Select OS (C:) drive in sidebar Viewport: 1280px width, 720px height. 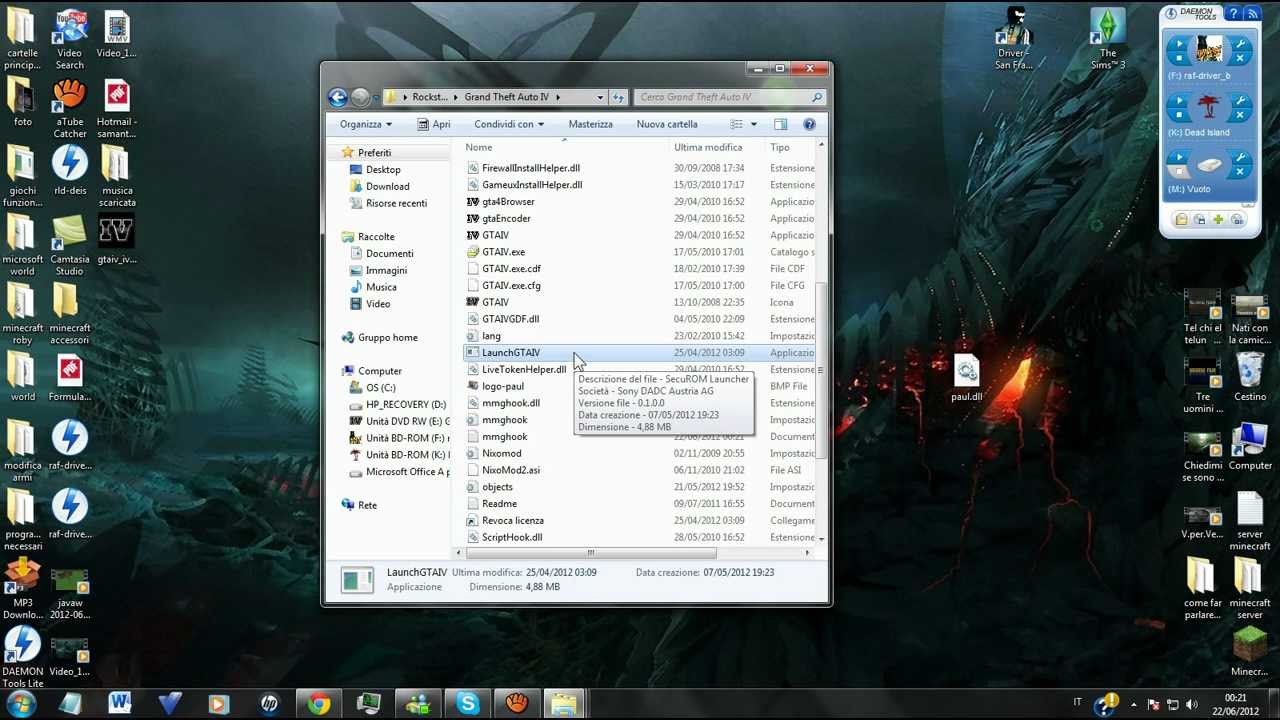pyautogui.click(x=380, y=387)
